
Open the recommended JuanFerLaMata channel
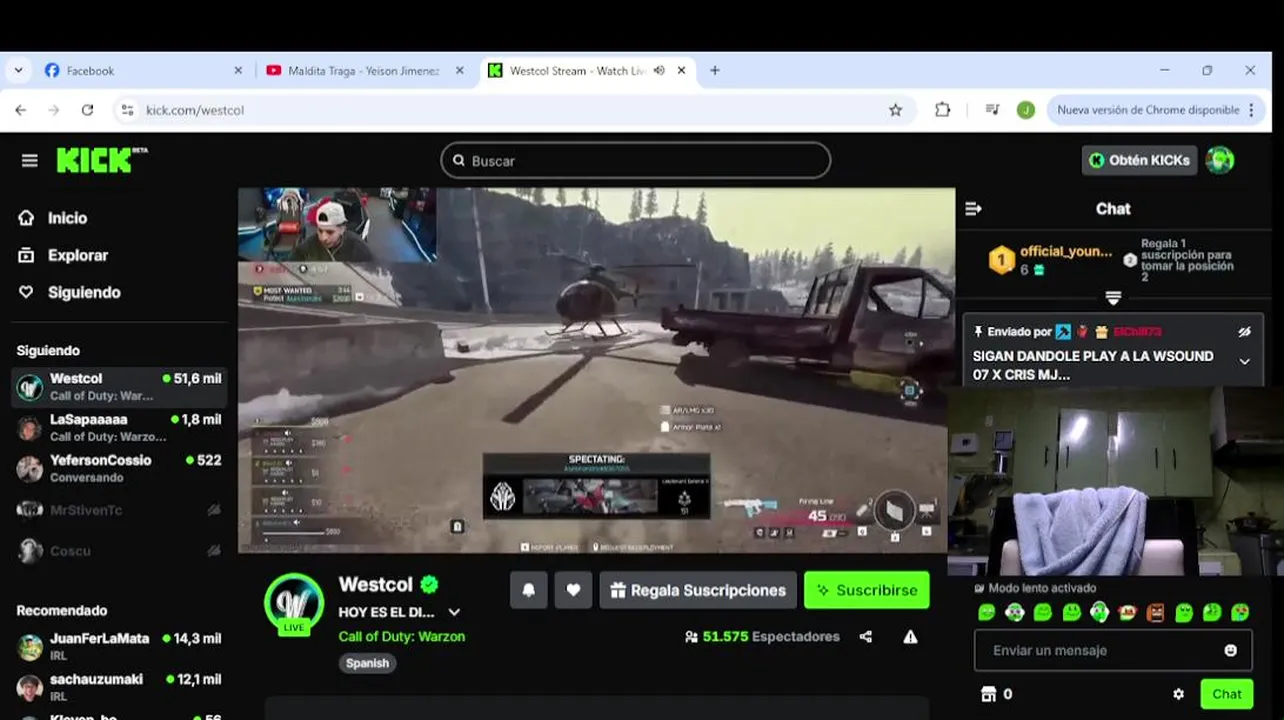tap(119, 646)
